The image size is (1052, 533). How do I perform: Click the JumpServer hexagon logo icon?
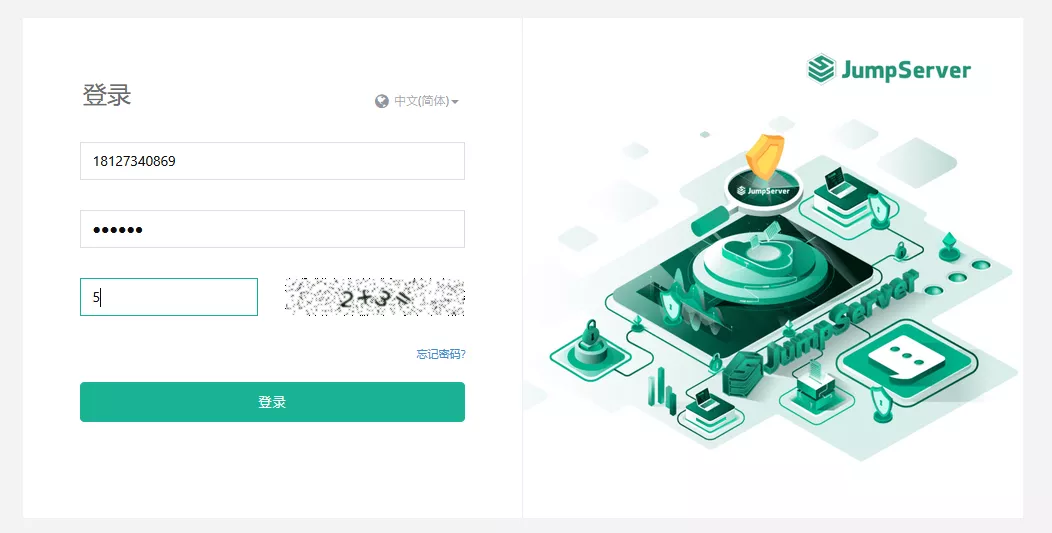pos(821,69)
